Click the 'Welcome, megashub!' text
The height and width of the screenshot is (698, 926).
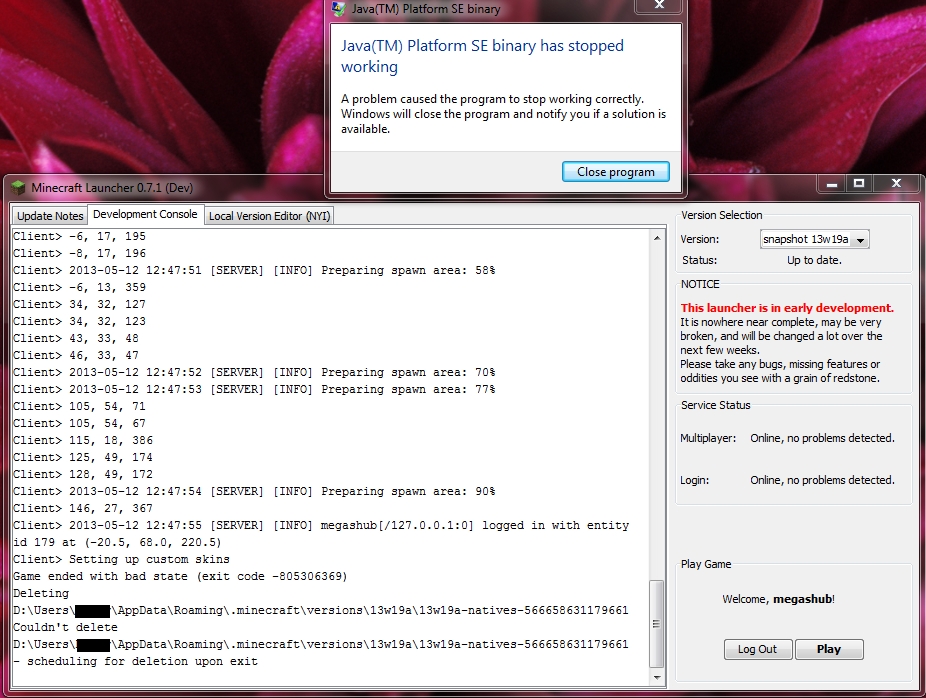[x=778, y=599]
